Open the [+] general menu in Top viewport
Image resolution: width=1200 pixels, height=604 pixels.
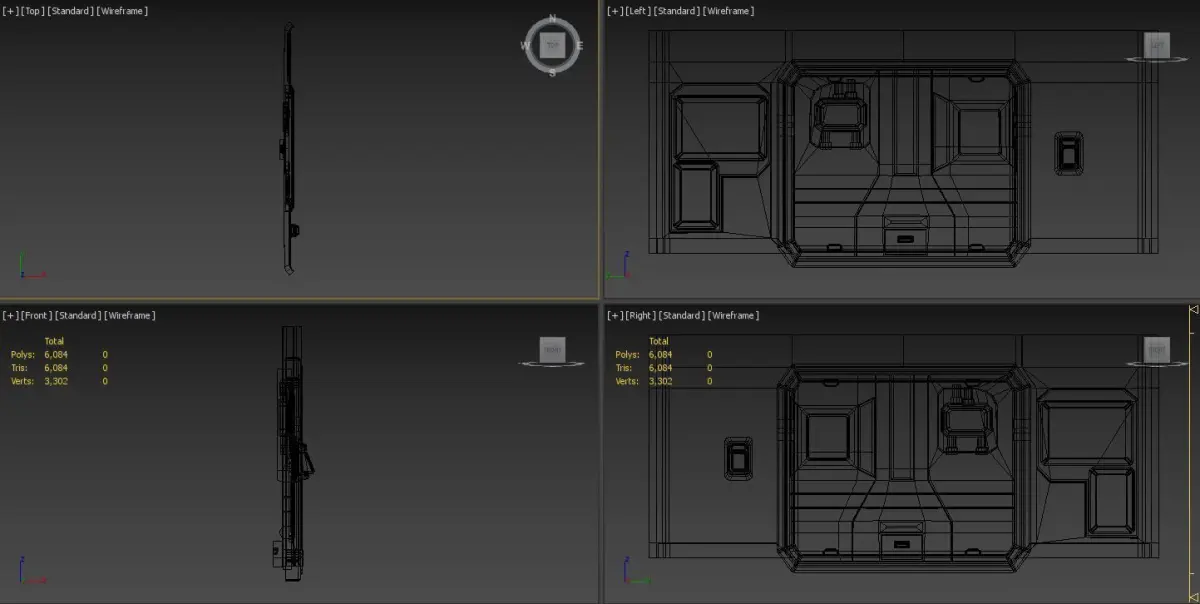click(x=10, y=11)
